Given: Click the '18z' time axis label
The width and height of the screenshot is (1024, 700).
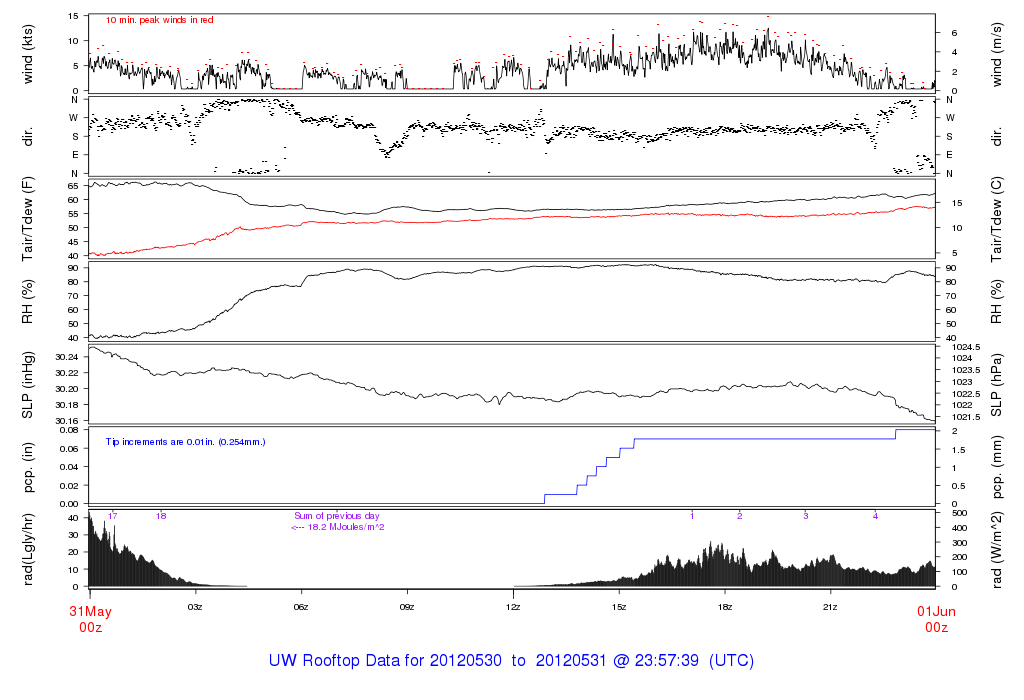Looking at the screenshot, I should tap(725, 607).
